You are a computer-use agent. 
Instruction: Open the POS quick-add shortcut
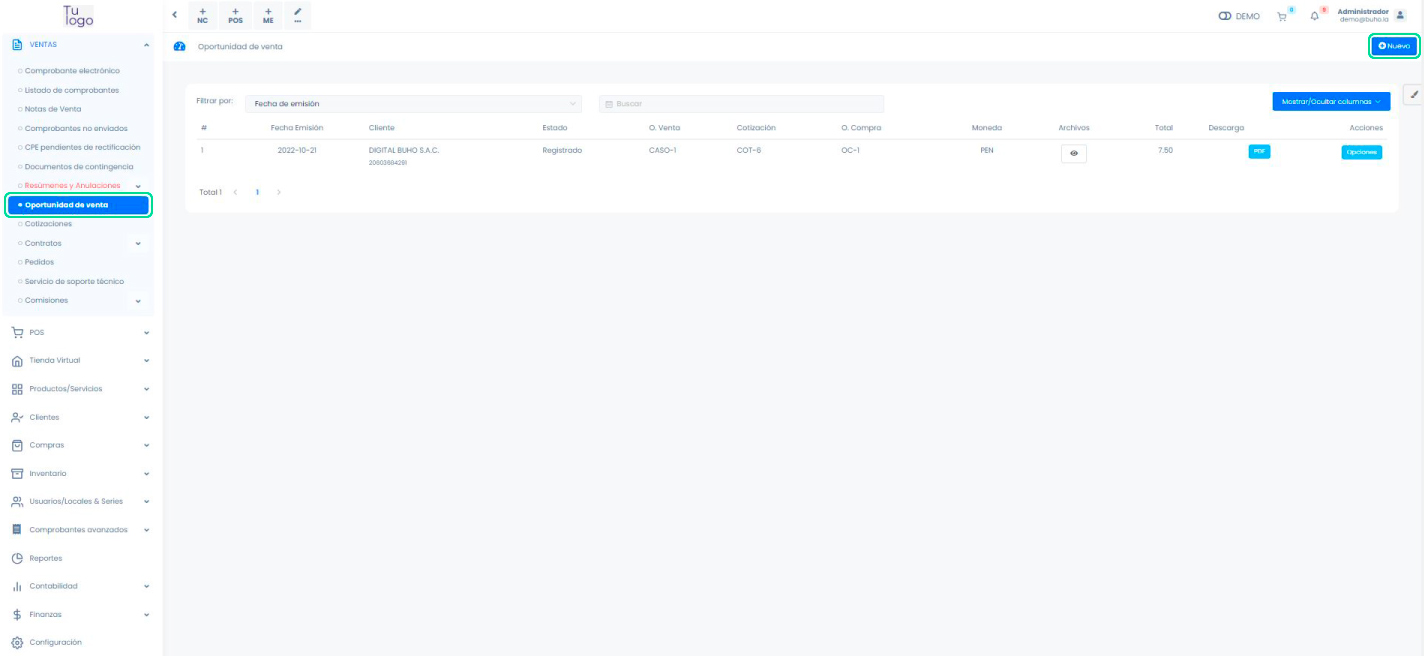tap(236, 15)
